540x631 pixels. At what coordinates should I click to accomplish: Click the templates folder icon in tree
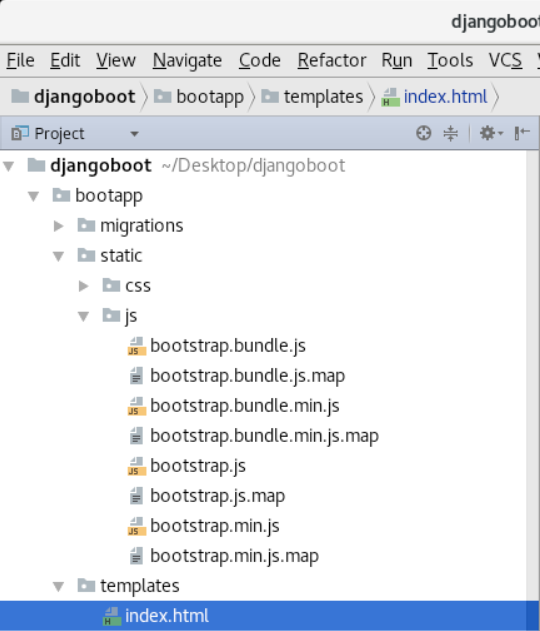86,586
